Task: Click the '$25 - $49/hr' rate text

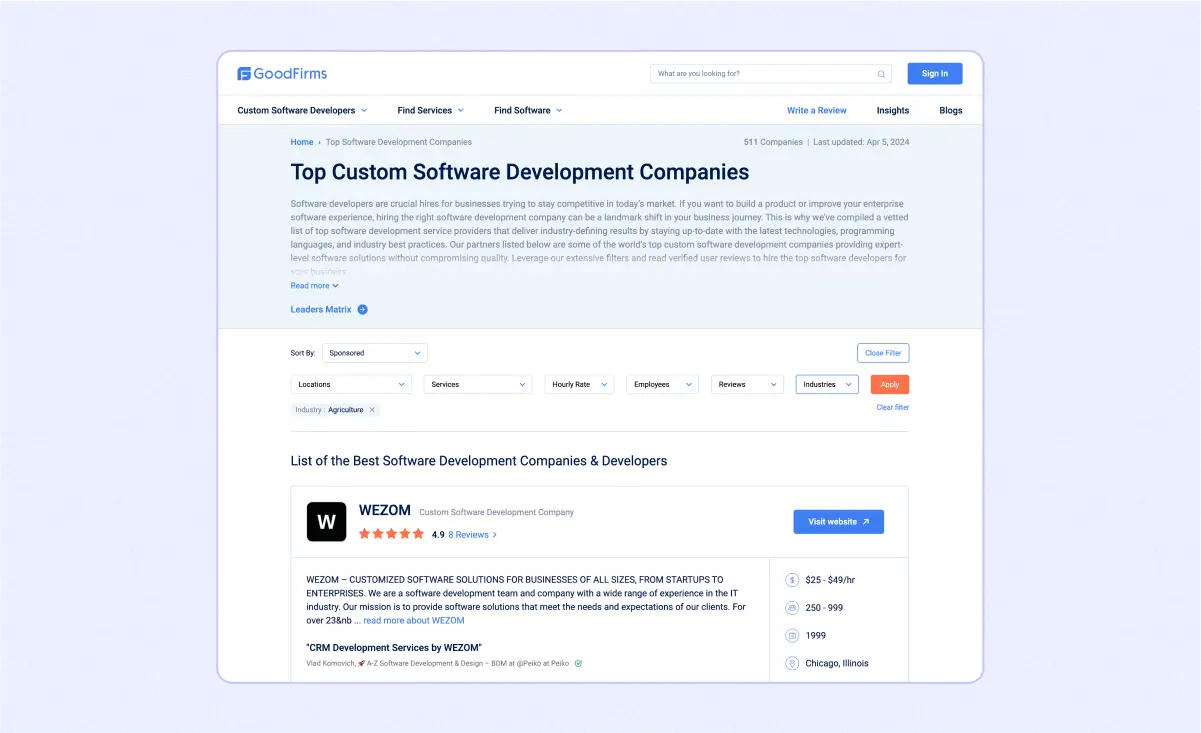Action: [831, 580]
